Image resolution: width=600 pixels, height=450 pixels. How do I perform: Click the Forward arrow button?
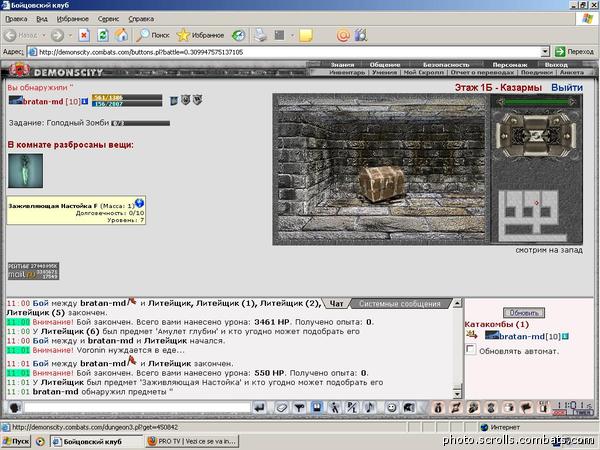57,35
